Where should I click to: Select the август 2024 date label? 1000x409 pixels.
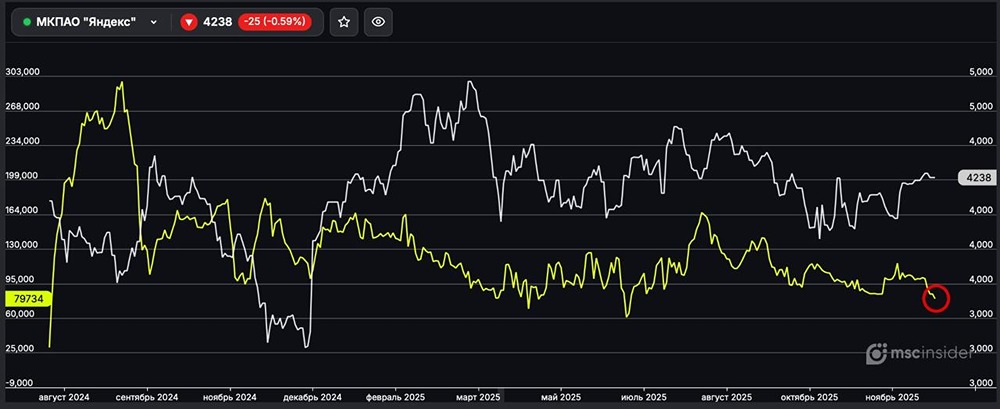(62, 397)
